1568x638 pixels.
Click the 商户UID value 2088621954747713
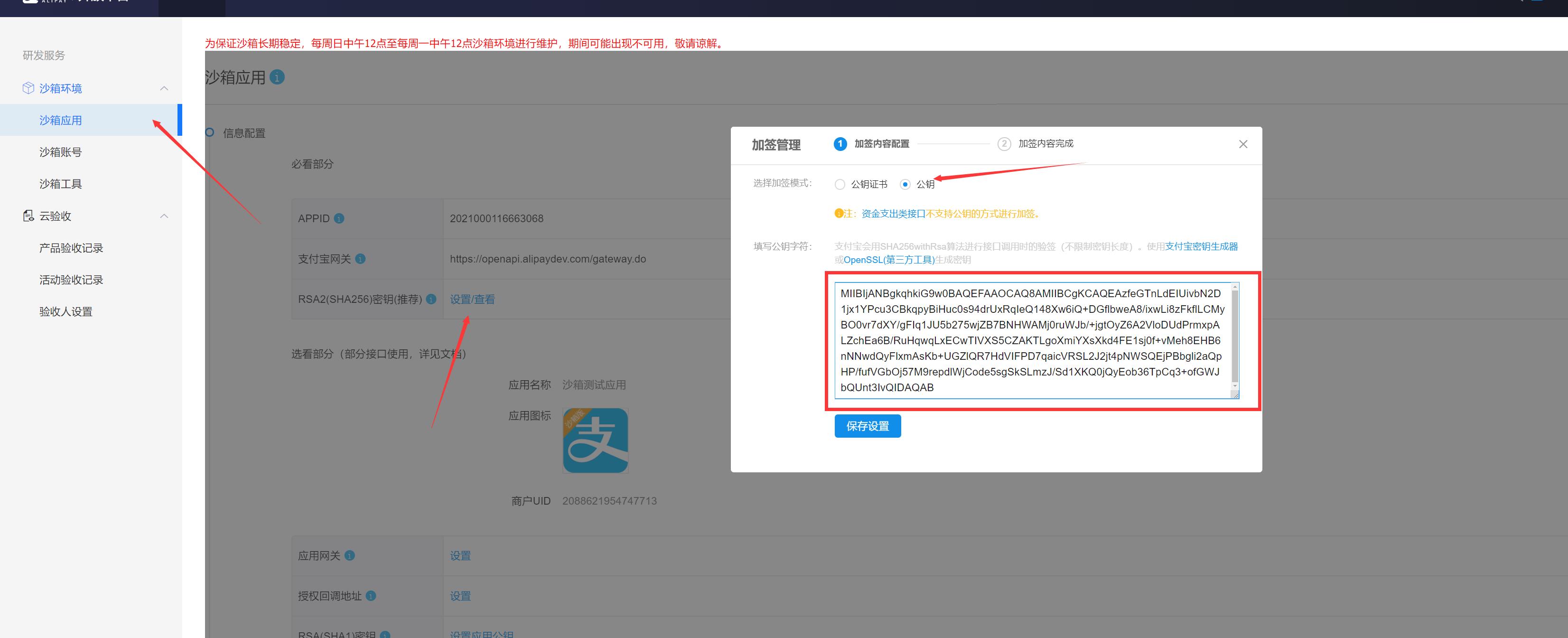pos(609,501)
